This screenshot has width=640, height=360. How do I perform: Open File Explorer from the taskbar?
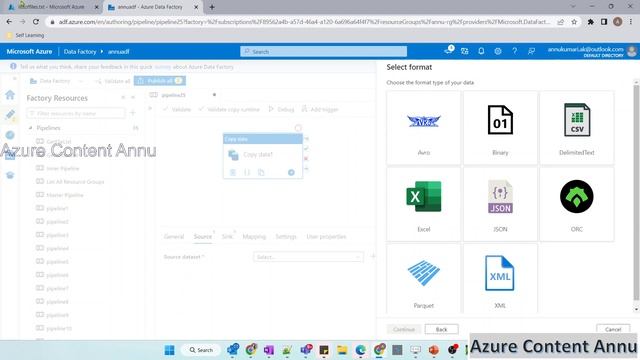pos(342,350)
